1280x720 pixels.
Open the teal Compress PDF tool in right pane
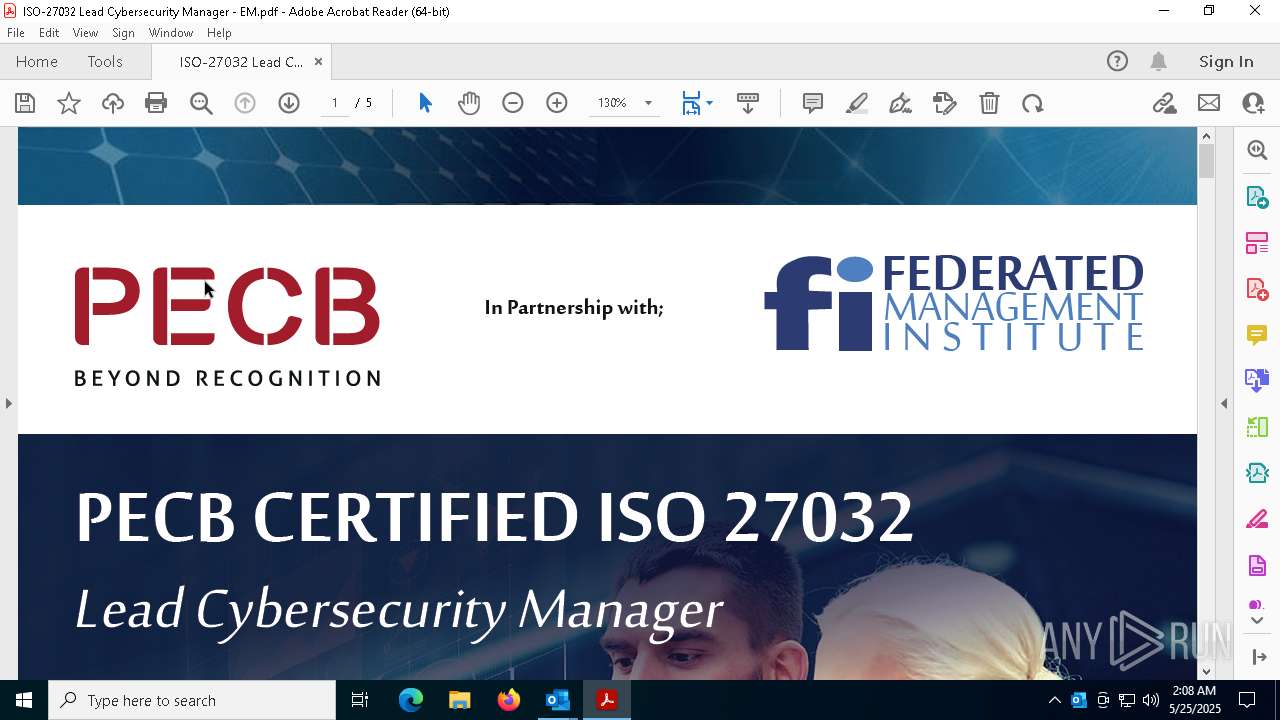point(1257,473)
